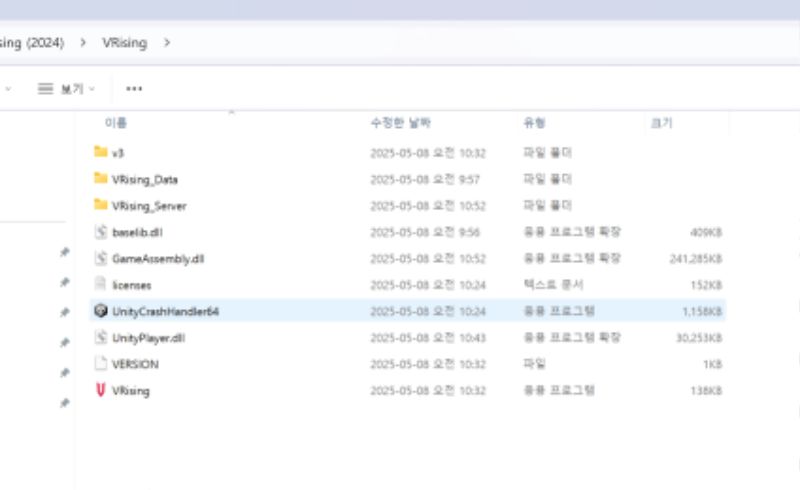800x490 pixels.
Task: Expand the chevron before VRising breadcrumb
Action: 83,43
